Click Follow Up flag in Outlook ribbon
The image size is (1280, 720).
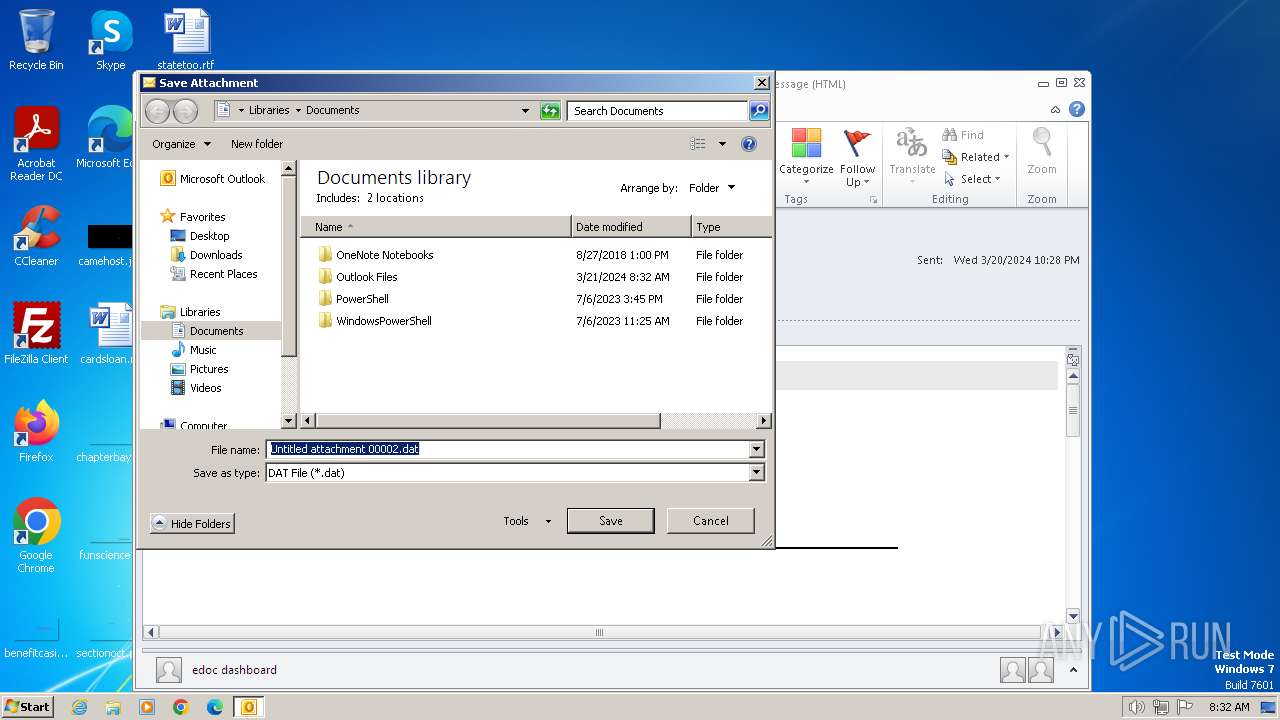[857, 158]
